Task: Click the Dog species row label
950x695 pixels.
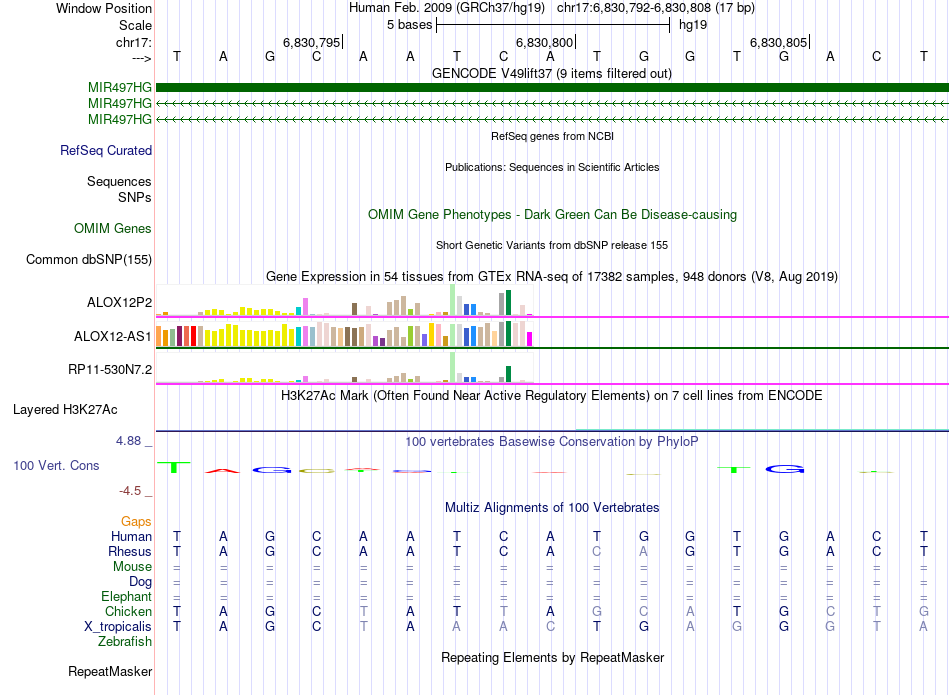Action: pos(140,582)
